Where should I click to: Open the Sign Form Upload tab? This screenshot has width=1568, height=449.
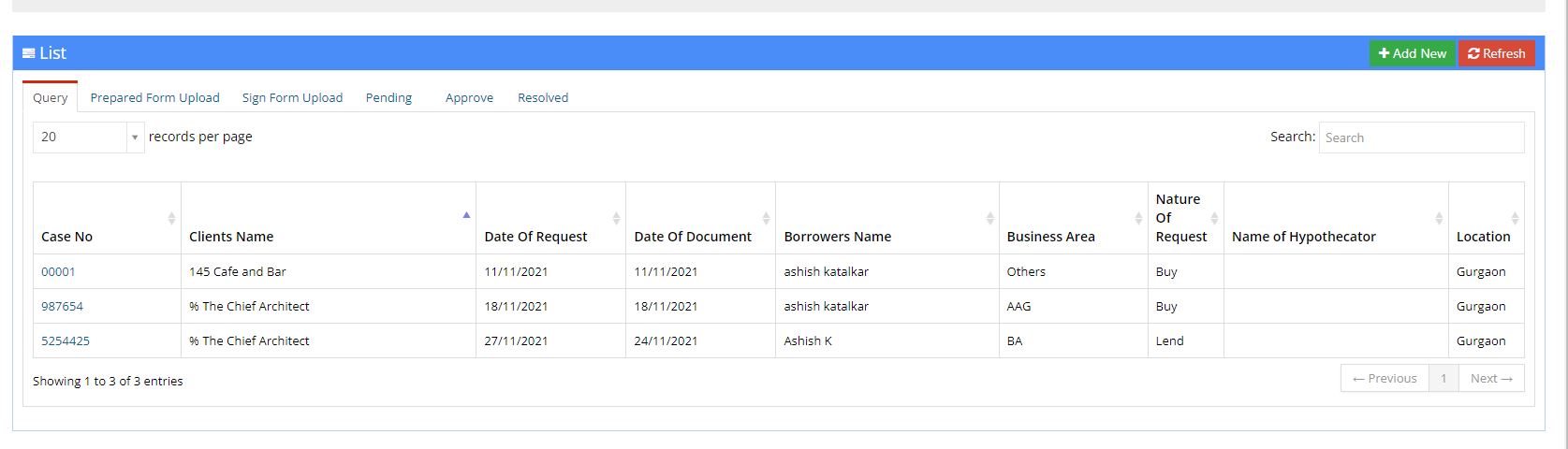coord(292,97)
